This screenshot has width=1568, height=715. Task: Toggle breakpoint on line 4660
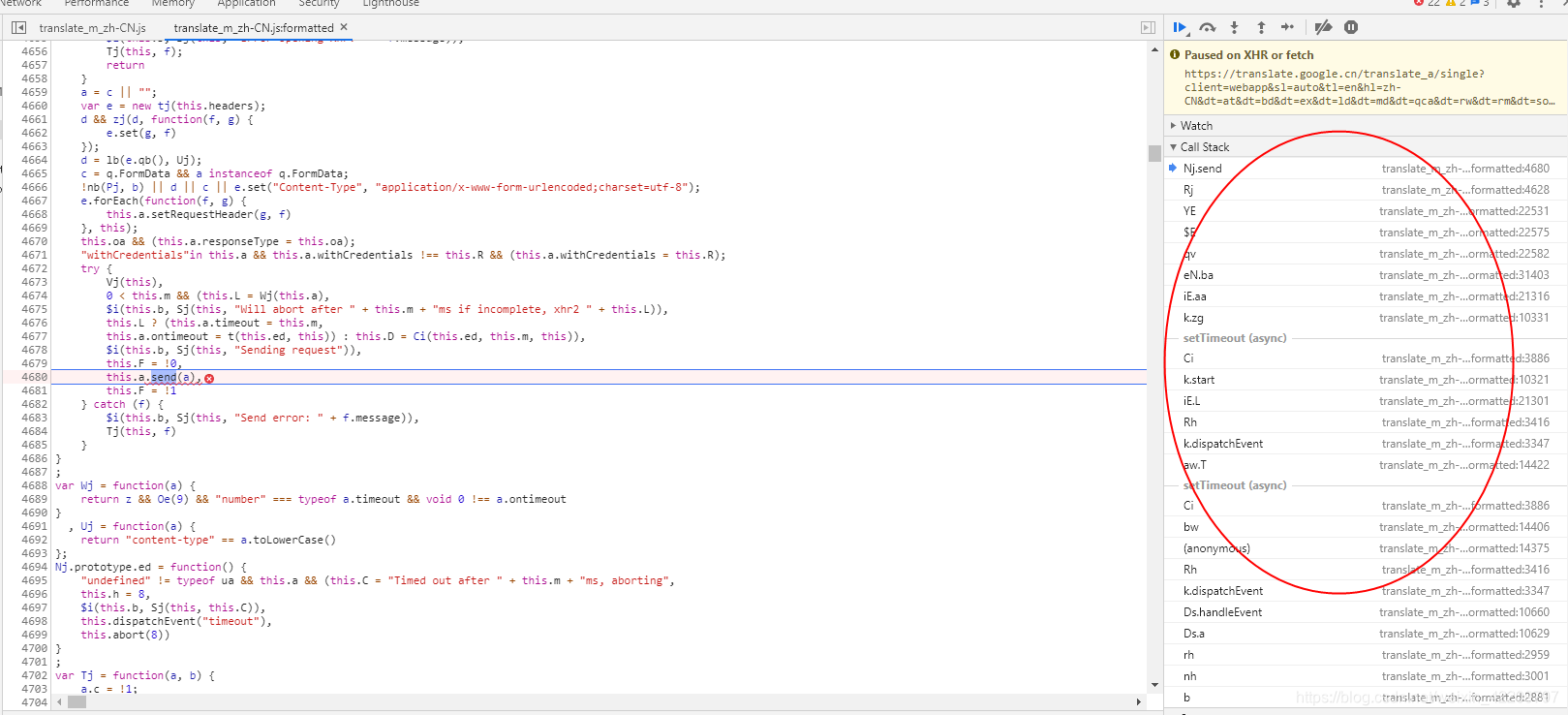point(34,107)
